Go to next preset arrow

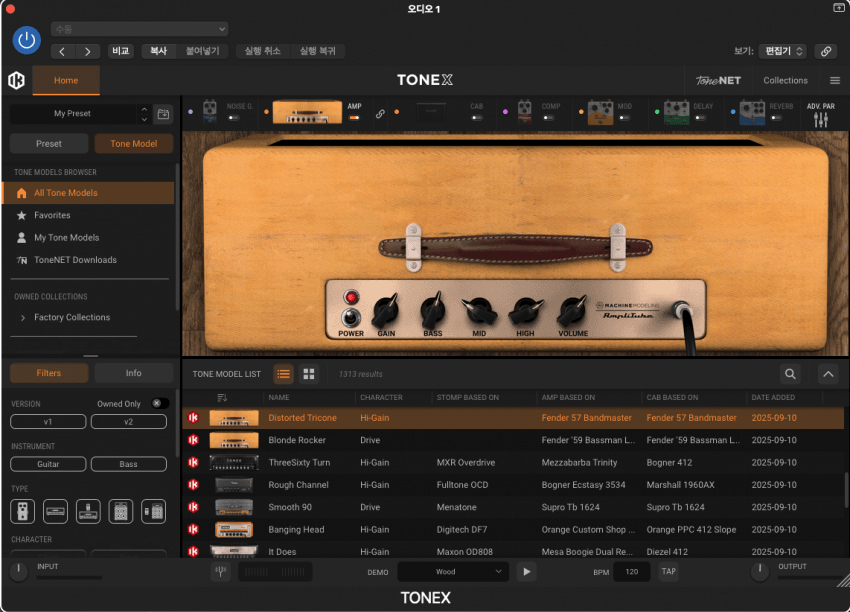click(x=87, y=51)
